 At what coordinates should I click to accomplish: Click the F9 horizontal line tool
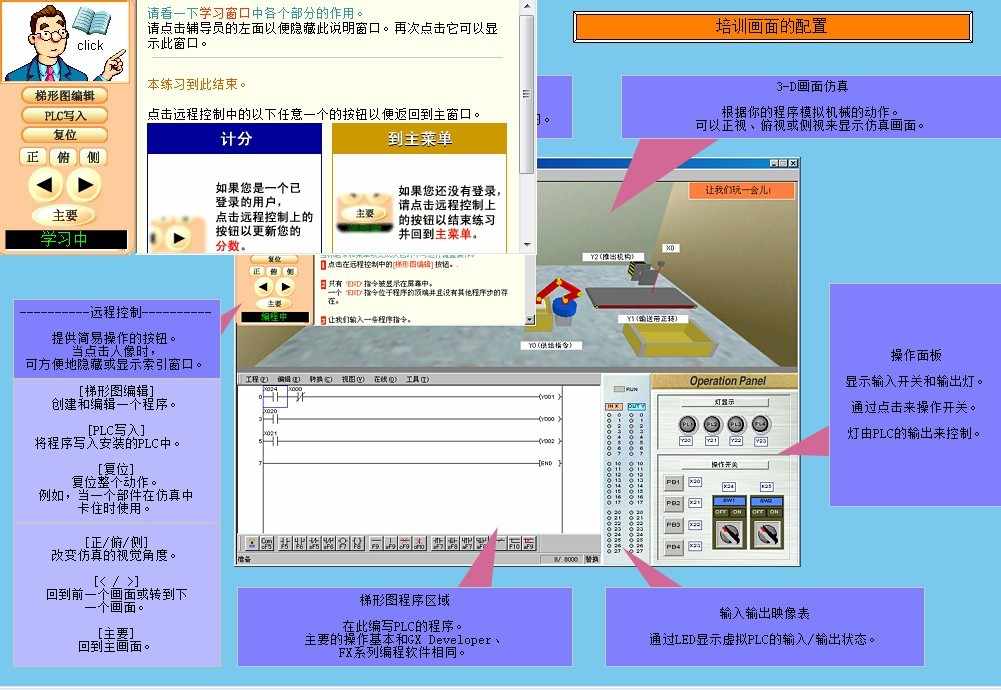coord(376,543)
